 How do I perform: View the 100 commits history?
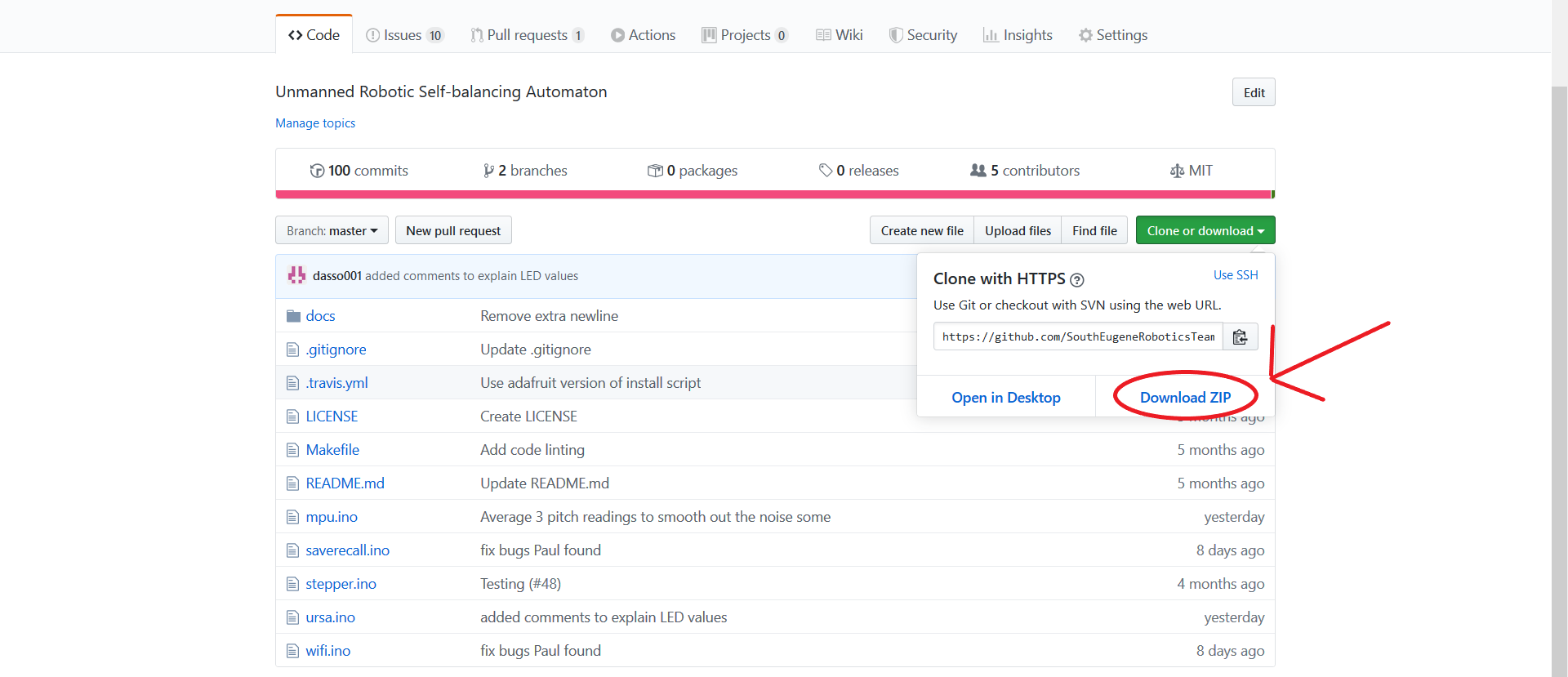(x=359, y=171)
